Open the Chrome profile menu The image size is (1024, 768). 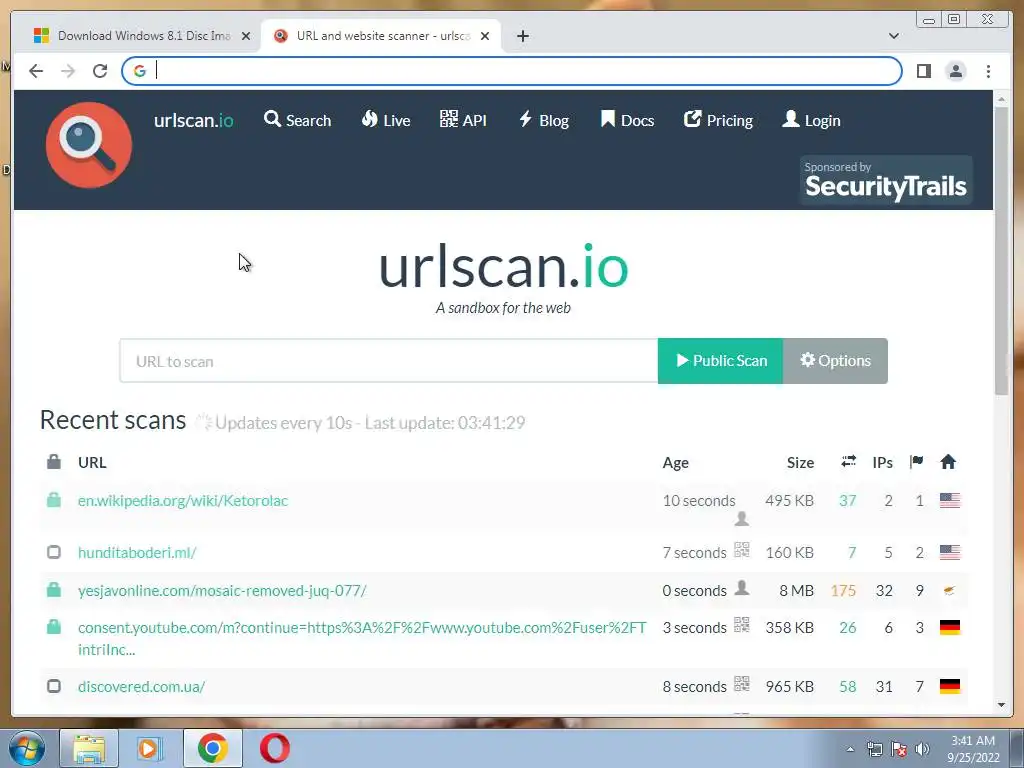[955, 71]
